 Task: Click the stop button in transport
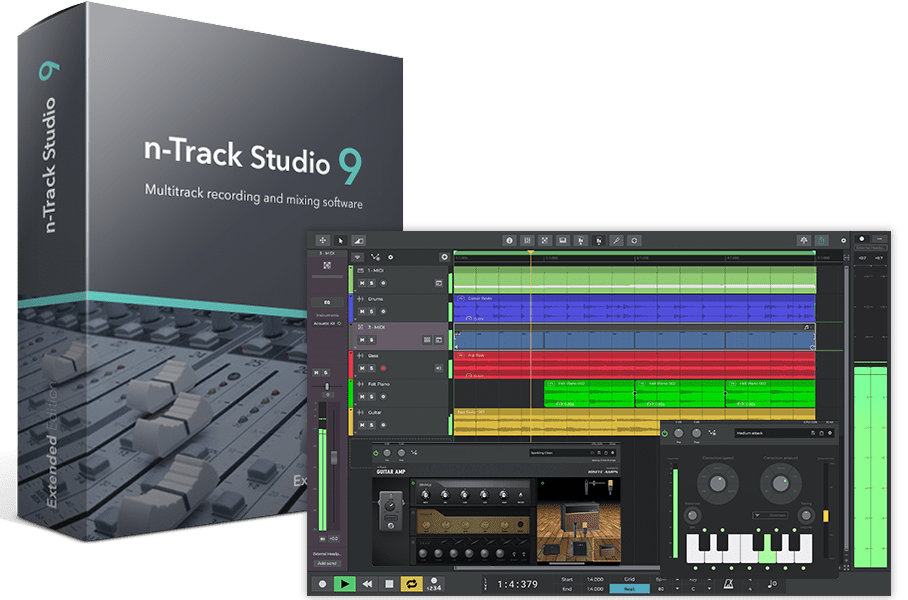coord(389,584)
